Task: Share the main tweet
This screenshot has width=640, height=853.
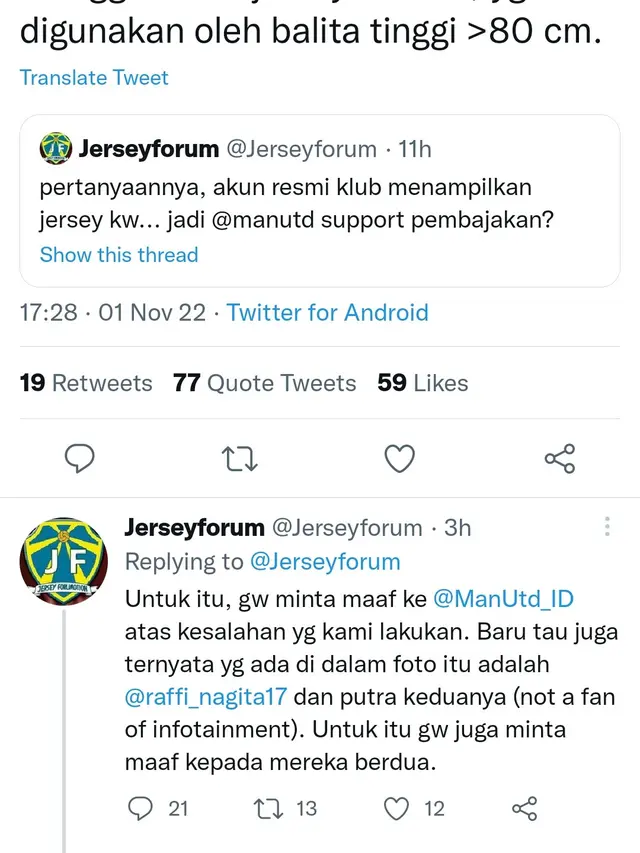Action: tap(558, 459)
